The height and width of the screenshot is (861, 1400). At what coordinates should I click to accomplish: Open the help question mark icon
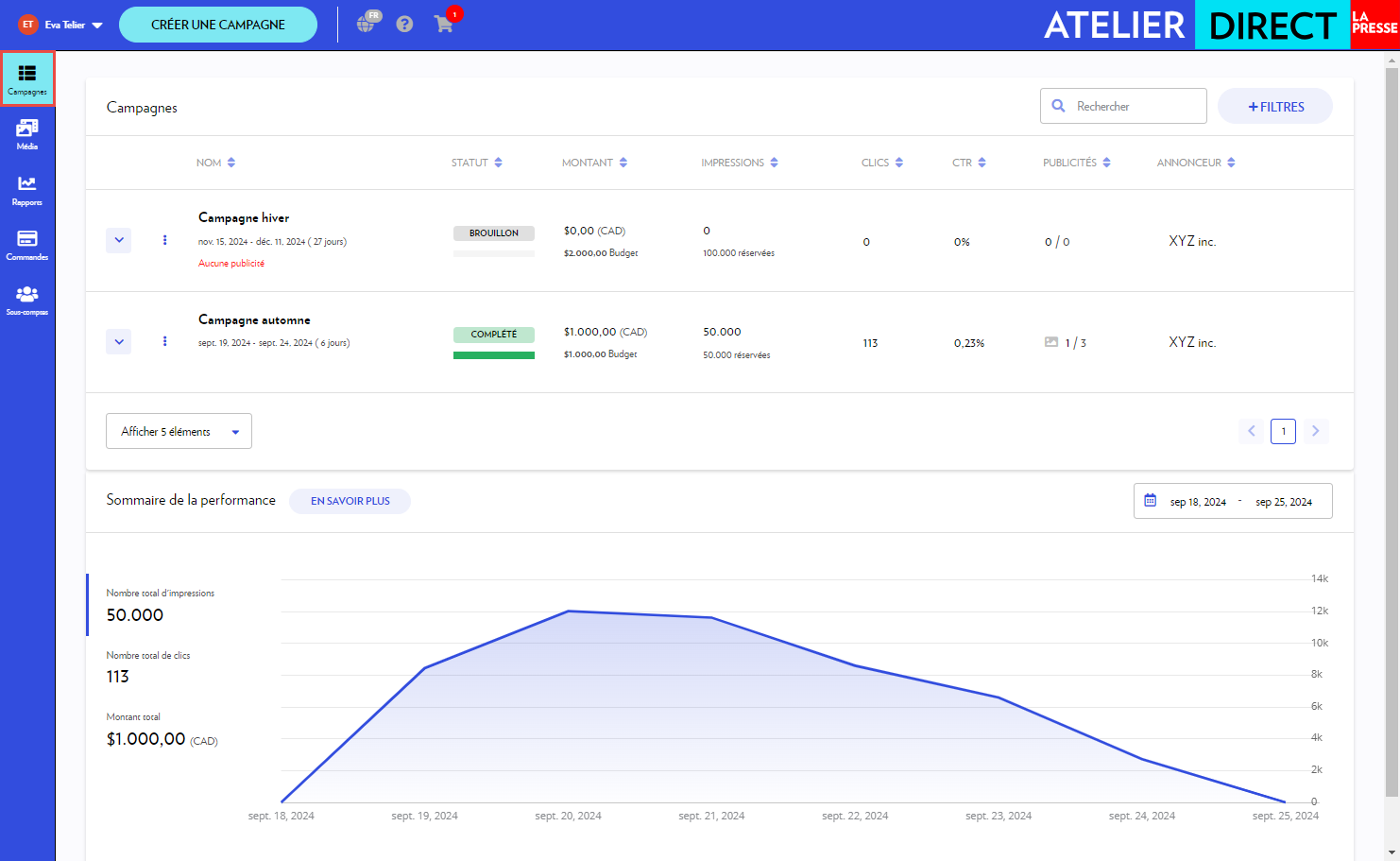tap(404, 25)
